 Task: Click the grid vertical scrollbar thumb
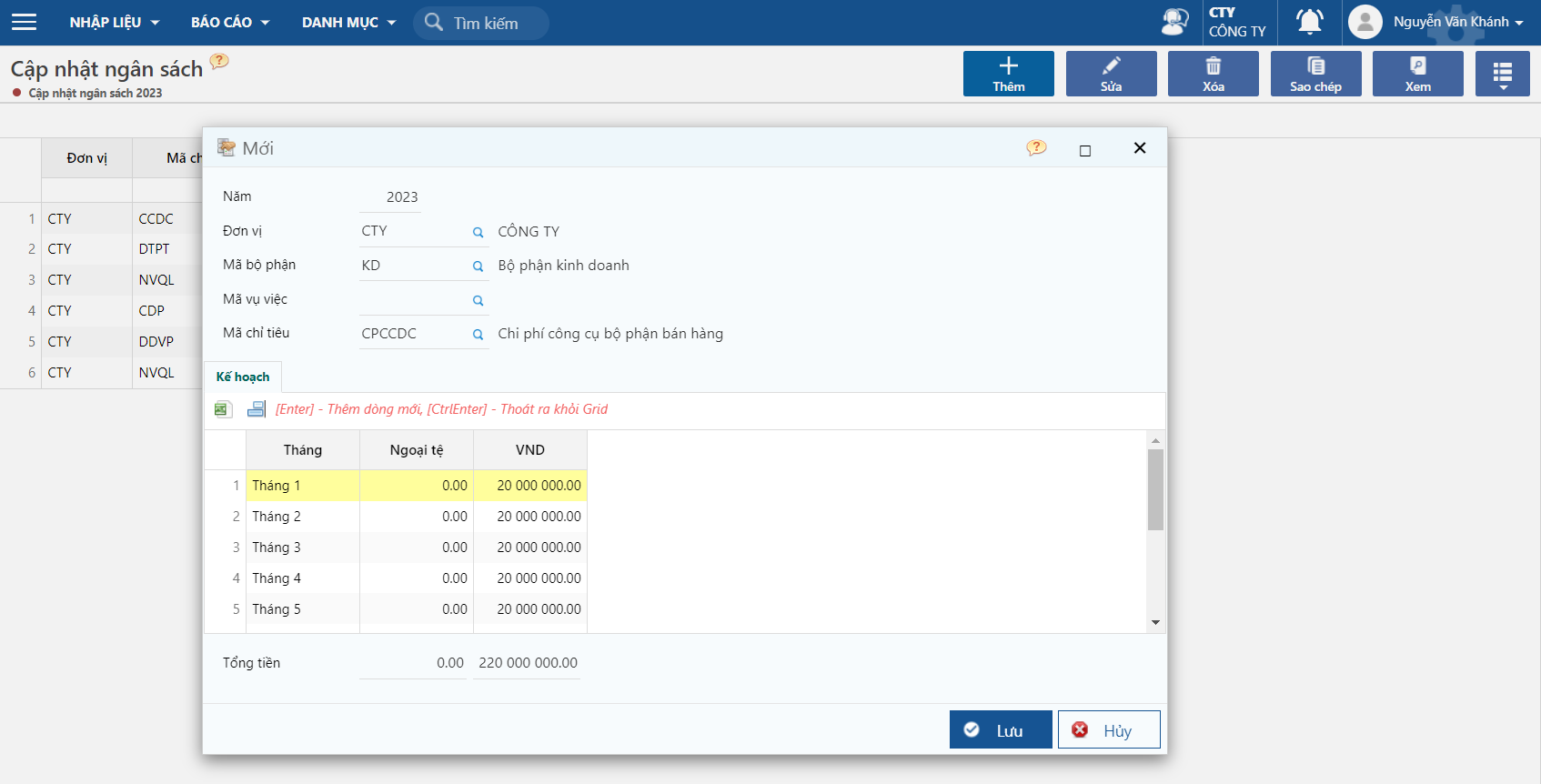[x=1155, y=489]
